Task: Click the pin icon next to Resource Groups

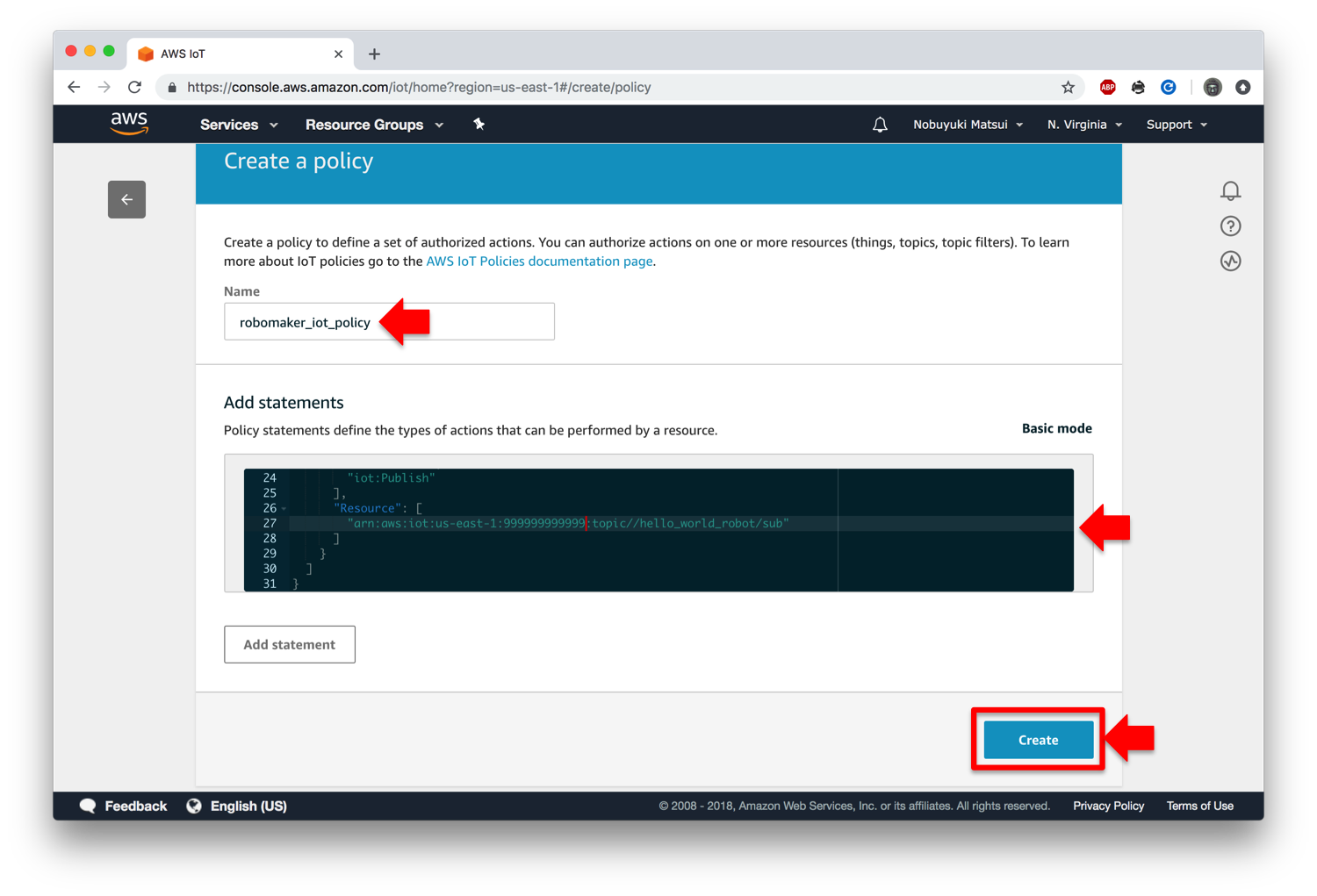Action: [x=479, y=124]
